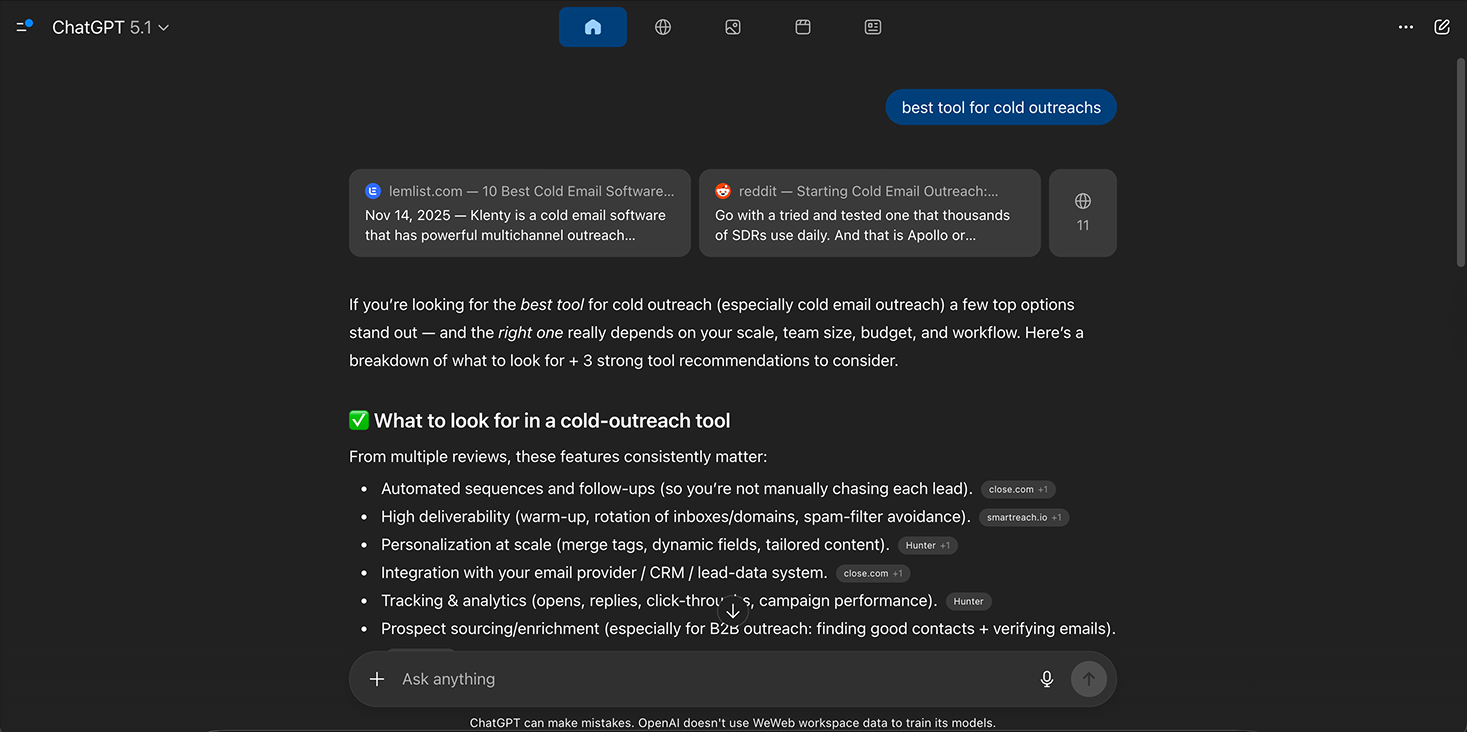This screenshot has width=1467, height=732.
Task: Open the Videos section film-strip icon
Action: (x=803, y=27)
